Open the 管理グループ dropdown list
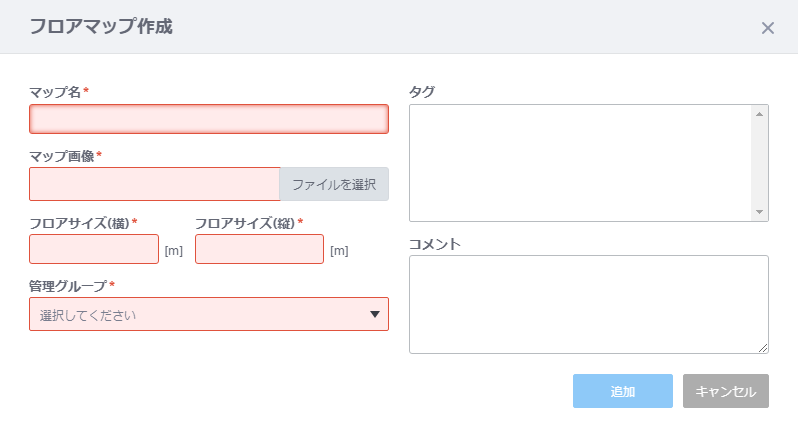The height and width of the screenshot is (427, 798). pyautogui.click(x=209, y=314)
